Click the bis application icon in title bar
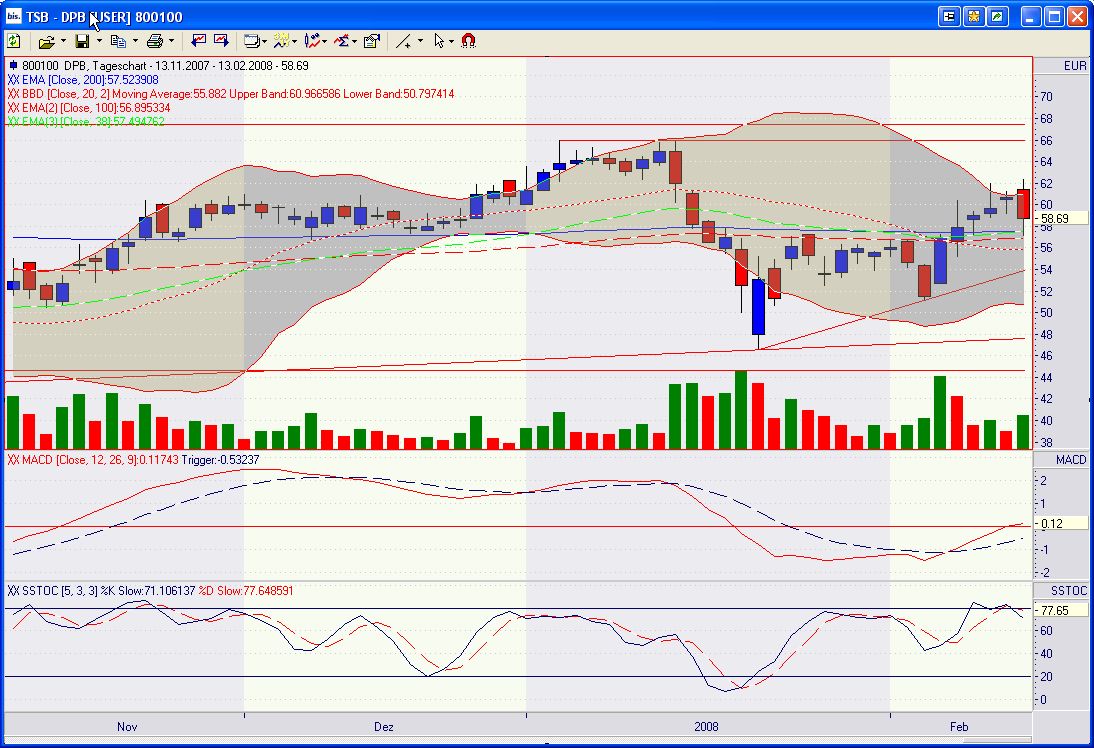1094x748 pixels. point(13,16)
